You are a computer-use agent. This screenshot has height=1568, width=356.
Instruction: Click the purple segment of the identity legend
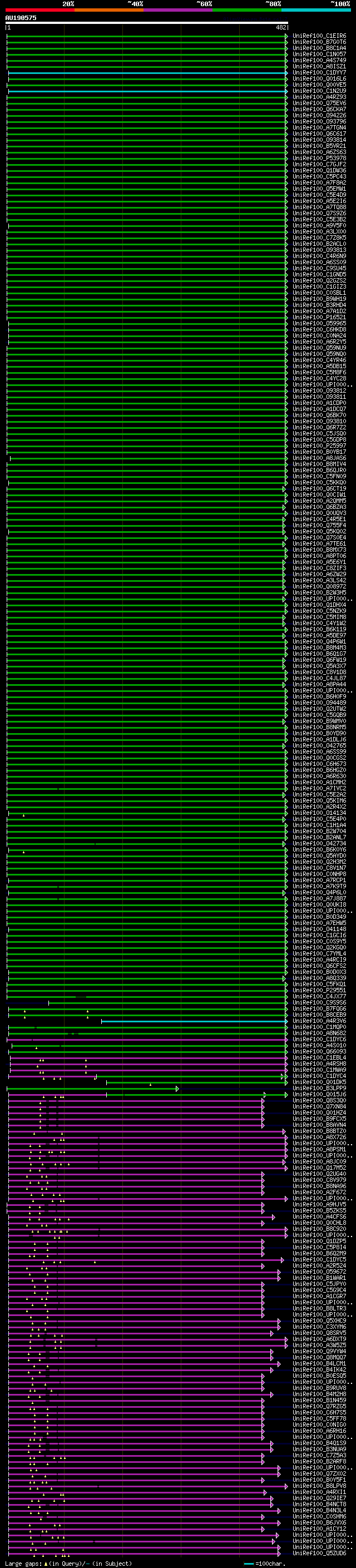[x=179, y=10]
